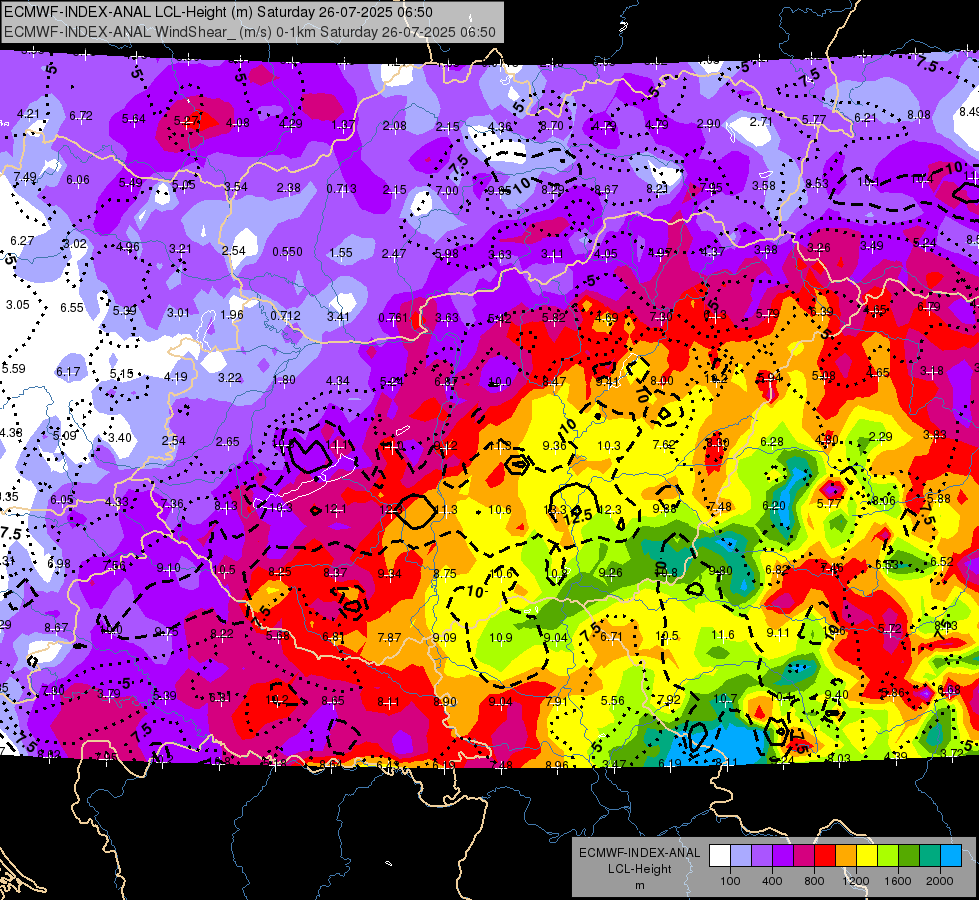Click the light lavender legend box
The height and width of the screenshot is (900, 979).
coord(741,856)
